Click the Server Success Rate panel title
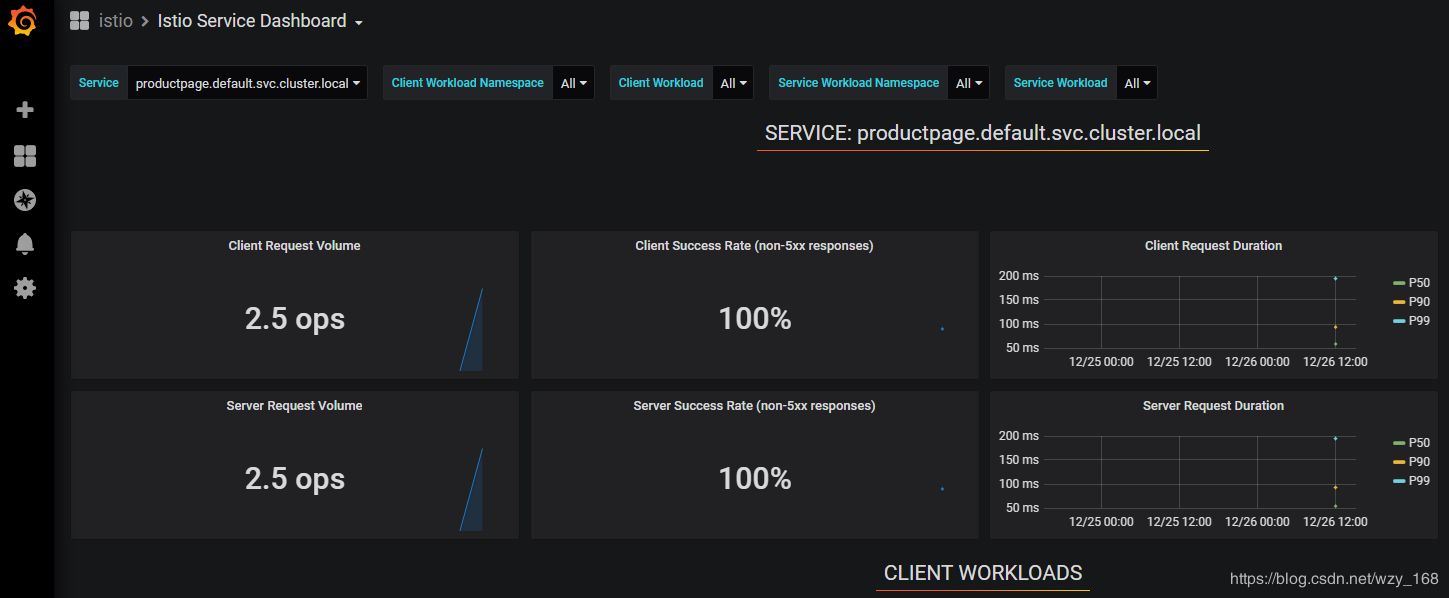The height and width of the screenshot is (598, 1449). [753, 405]
